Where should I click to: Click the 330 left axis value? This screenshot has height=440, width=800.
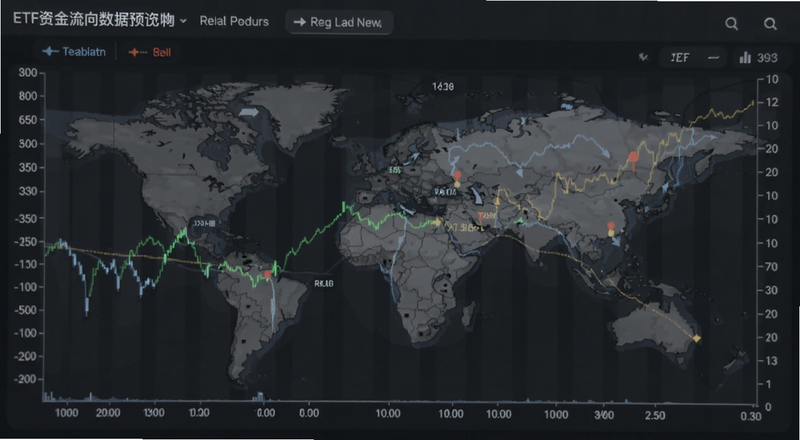(x=28, y=191)
